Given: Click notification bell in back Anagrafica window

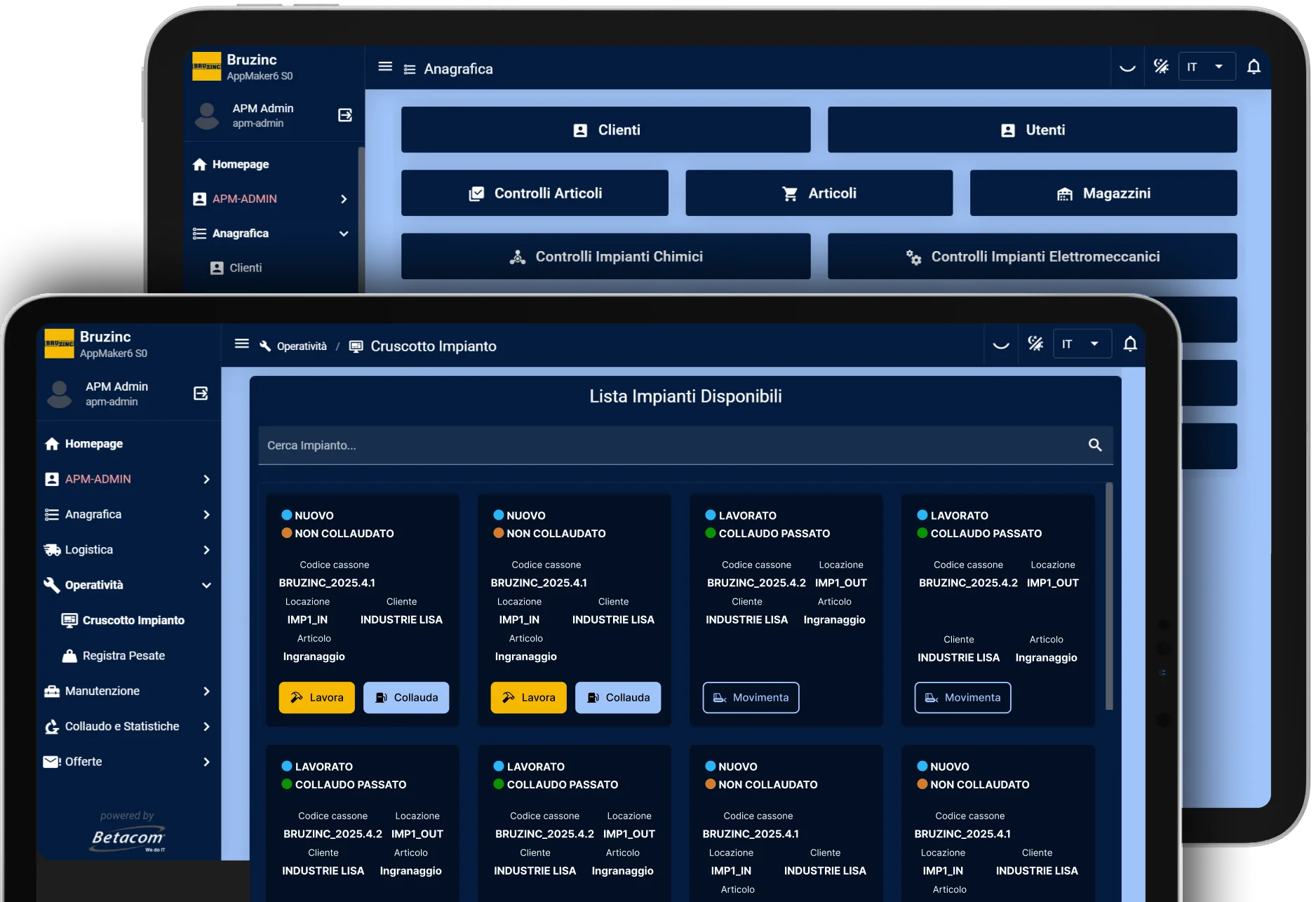Looking at the screenshot, I should coord(1254,67).
